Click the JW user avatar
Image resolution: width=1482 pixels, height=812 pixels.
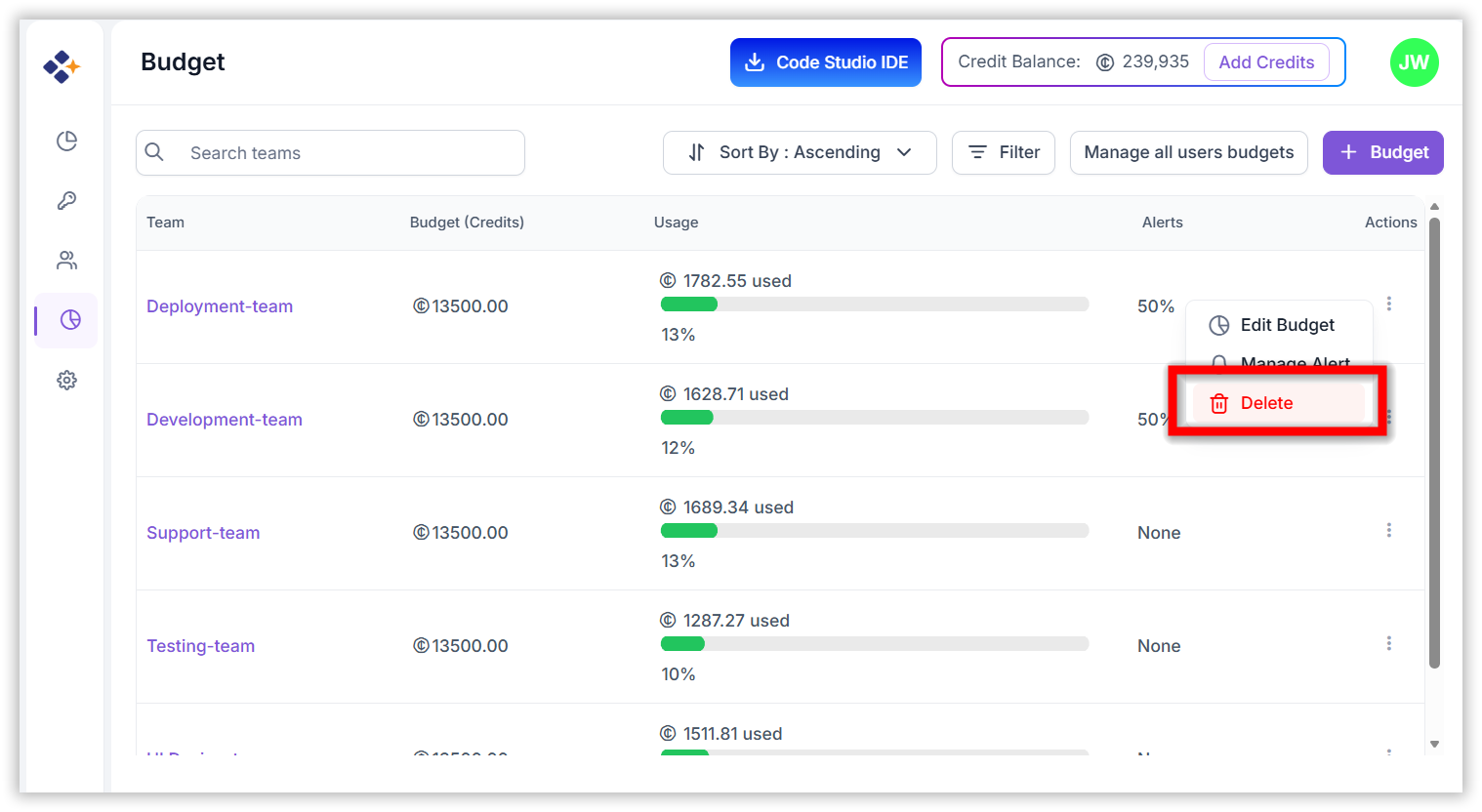(x=1414, y=62)
